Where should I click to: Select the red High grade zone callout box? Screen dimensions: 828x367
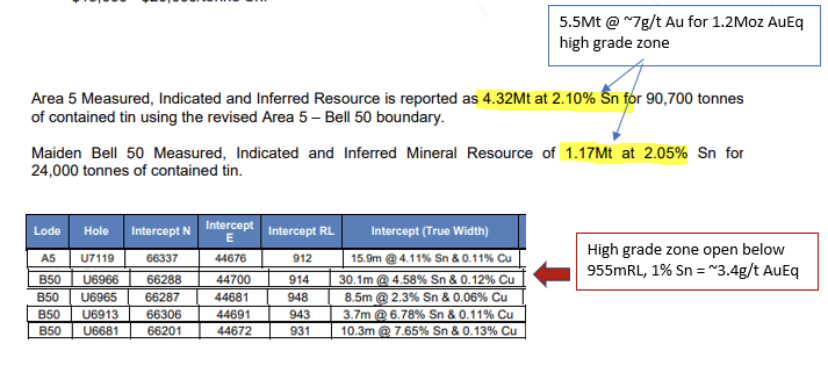(x=697, y=260)
